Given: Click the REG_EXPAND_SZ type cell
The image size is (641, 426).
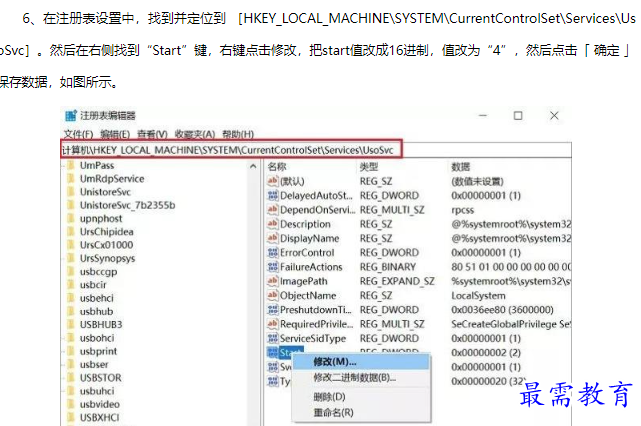Looking at the screenshot, I should 397,281.
